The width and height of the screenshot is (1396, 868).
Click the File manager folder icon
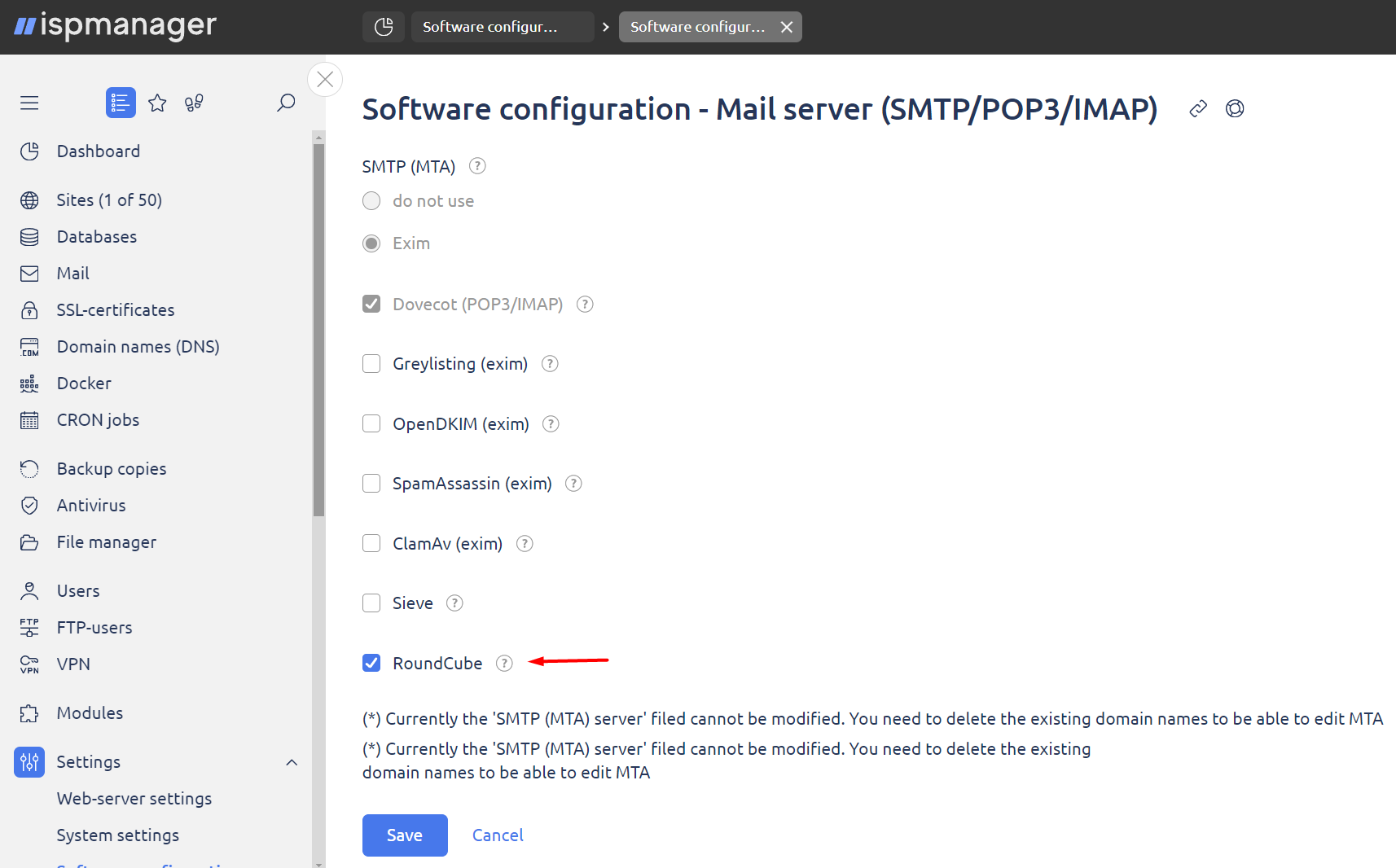coord(29,542)
